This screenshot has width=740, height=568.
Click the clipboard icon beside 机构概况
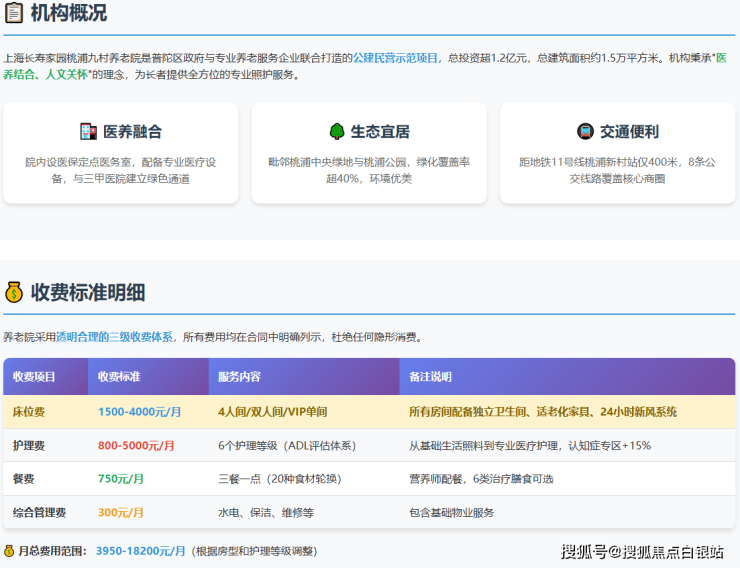14,13
